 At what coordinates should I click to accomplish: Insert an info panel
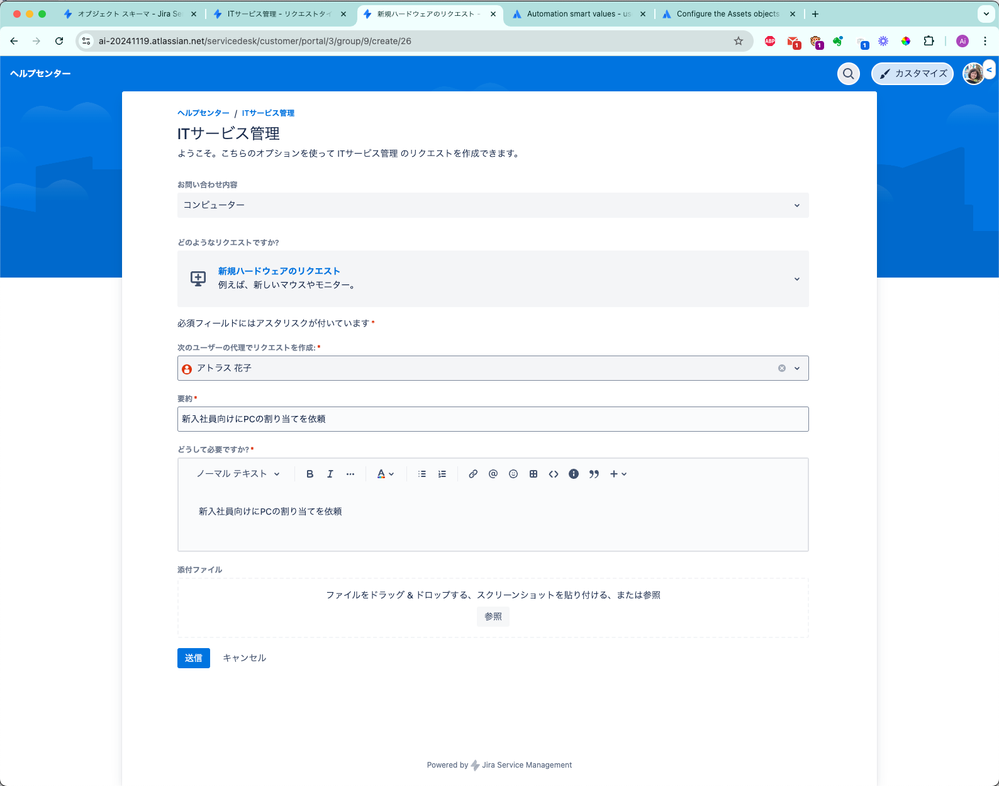pyautogui.click(x=573, y=474)
